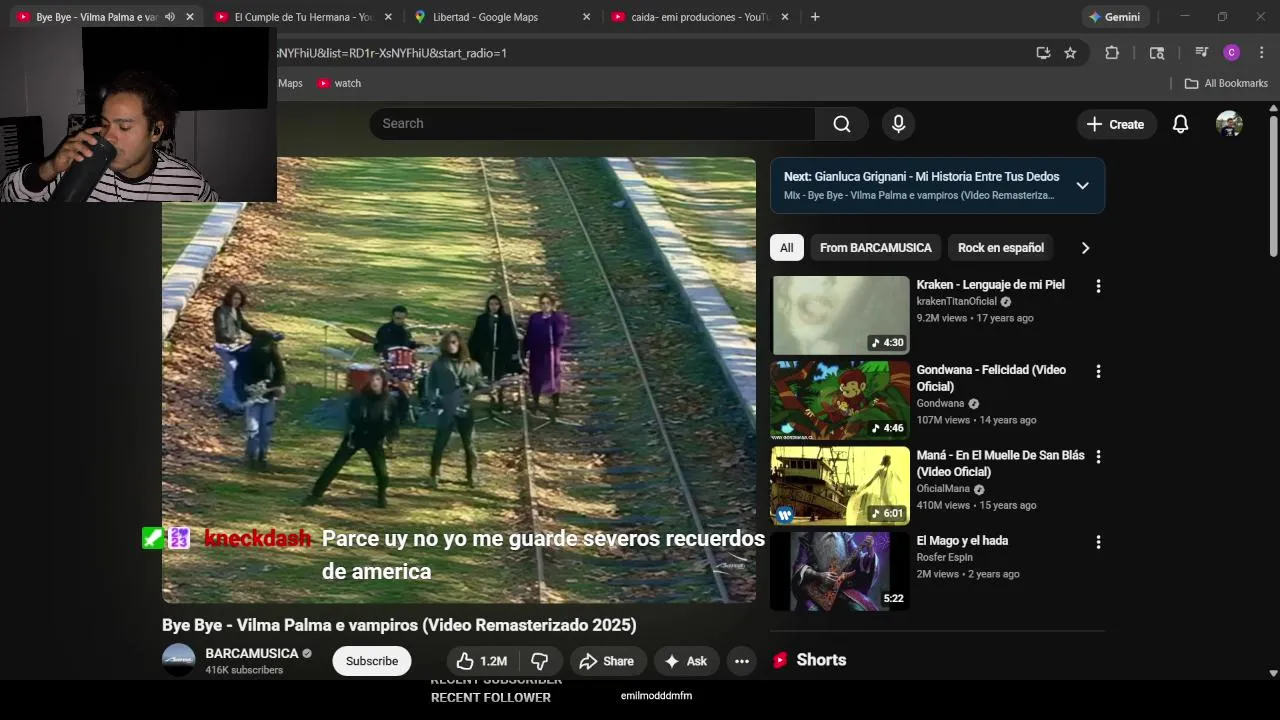Switch to Libertad - Google Maps tab

pyautogui.click(x=502, y=17)
